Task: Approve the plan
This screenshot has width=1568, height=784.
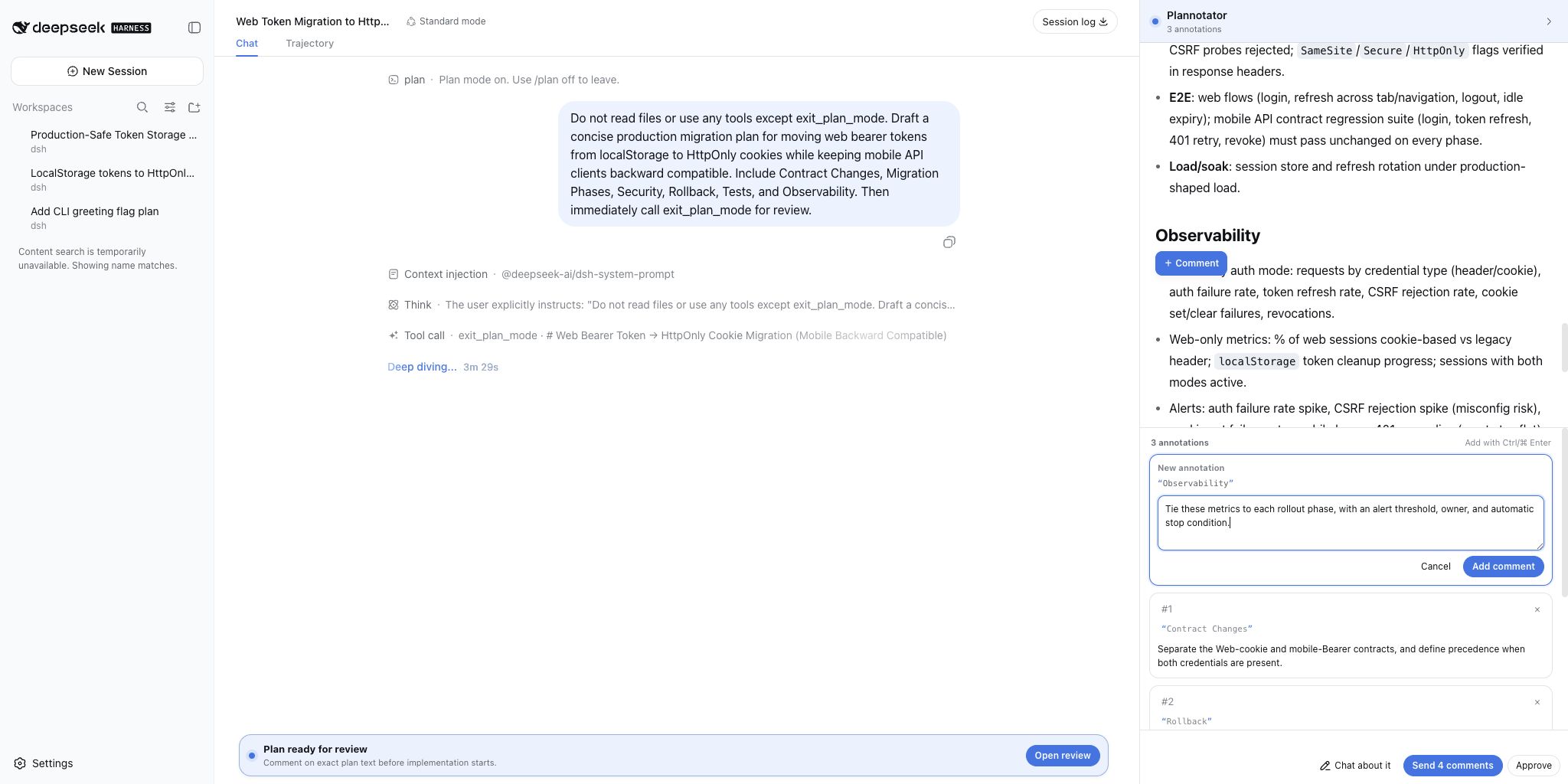Action: pos(1534,766)
